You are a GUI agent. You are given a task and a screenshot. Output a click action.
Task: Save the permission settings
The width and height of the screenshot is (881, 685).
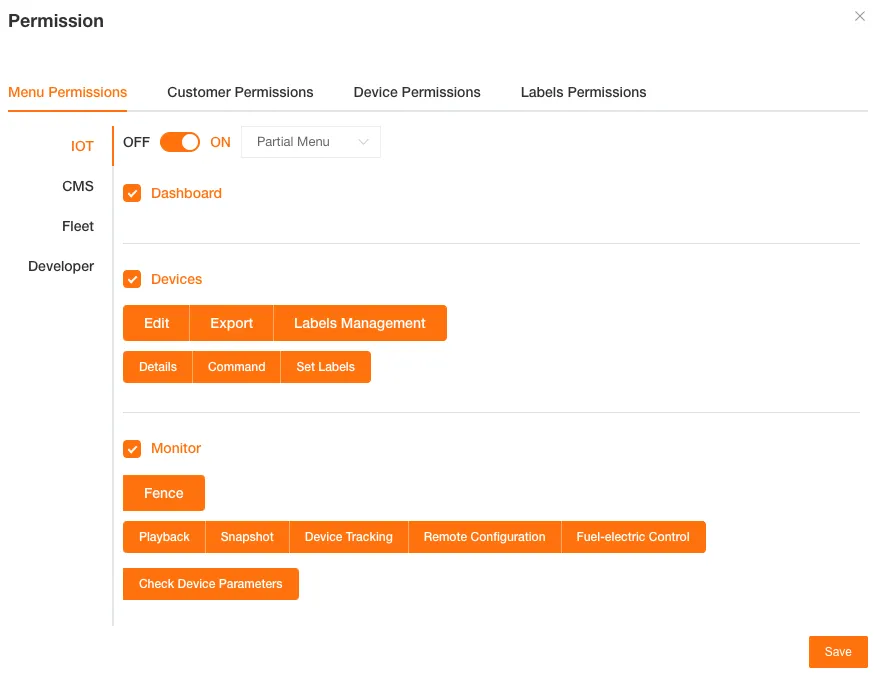[838, 652]
